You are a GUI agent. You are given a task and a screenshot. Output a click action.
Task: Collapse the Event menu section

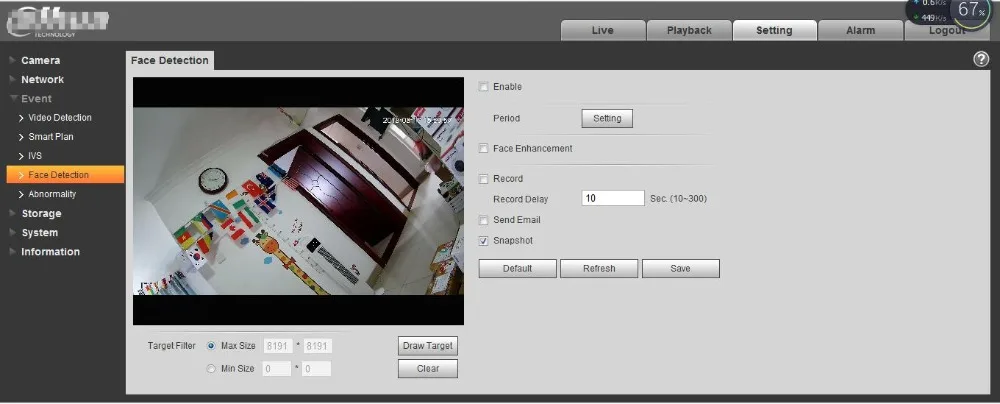[36, 99]
